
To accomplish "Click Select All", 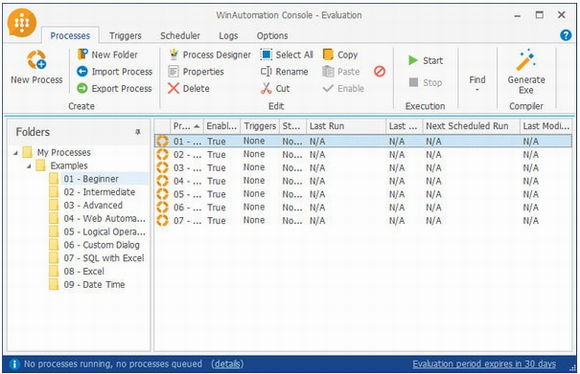I will [286, 55].
